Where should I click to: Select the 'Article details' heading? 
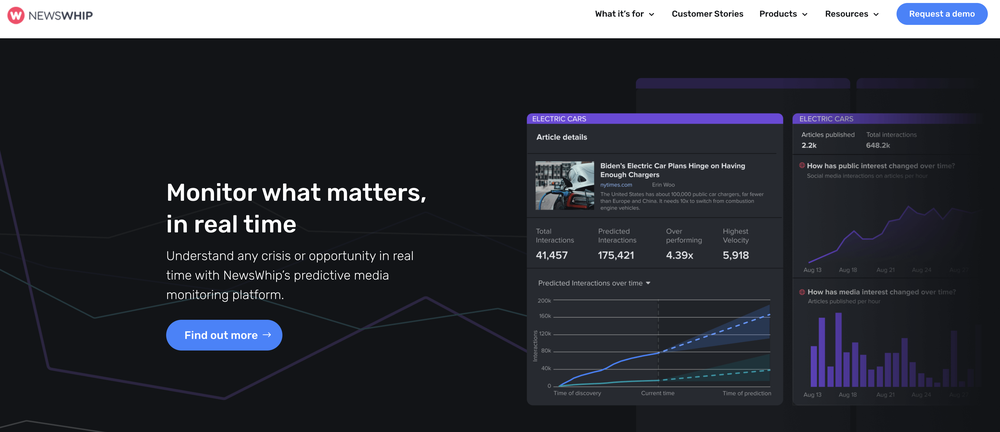[561, 137]
